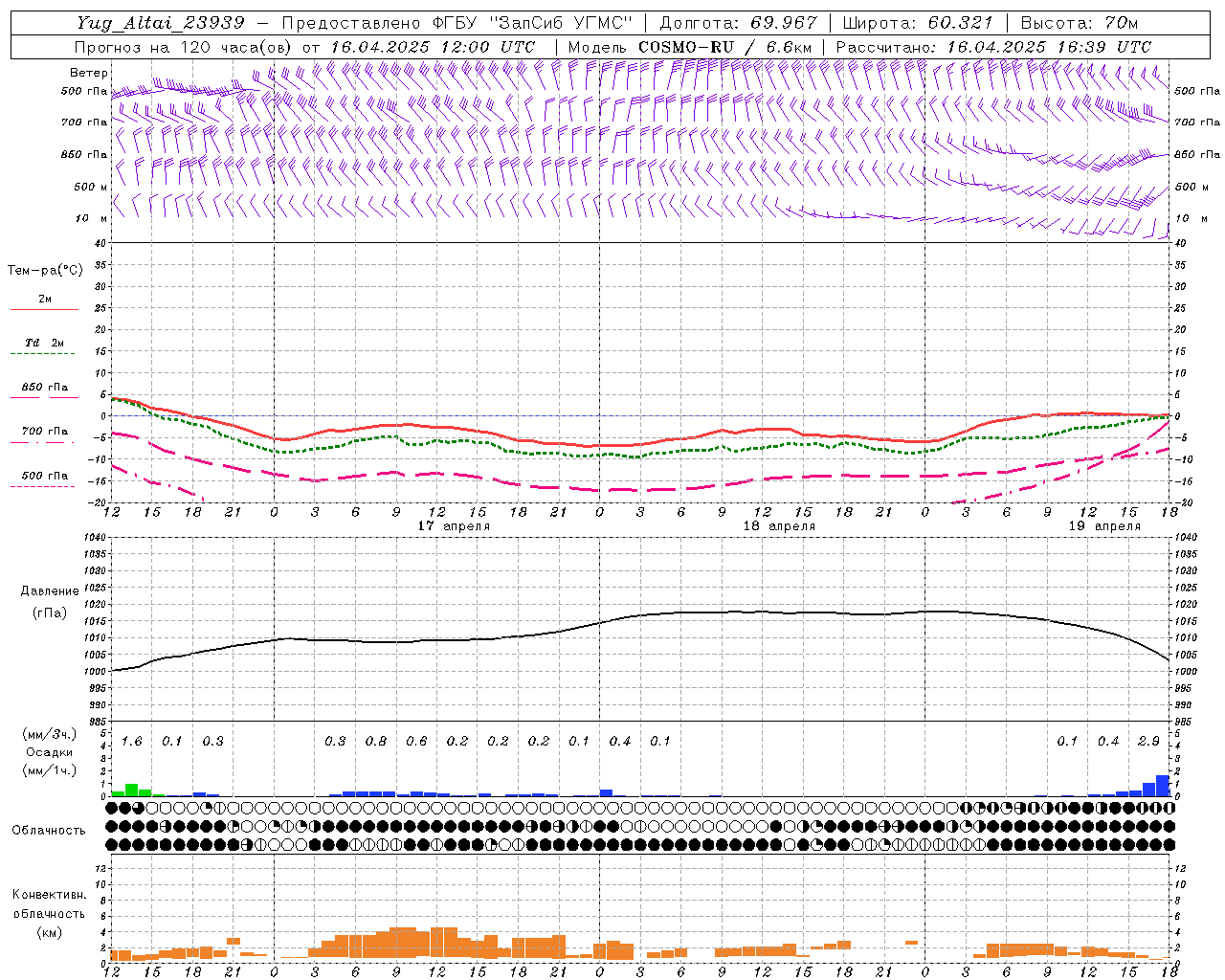The image size is (1225, 980).
Task: Click the "Облачность" cloud cover label
Action: coord(49,830)
